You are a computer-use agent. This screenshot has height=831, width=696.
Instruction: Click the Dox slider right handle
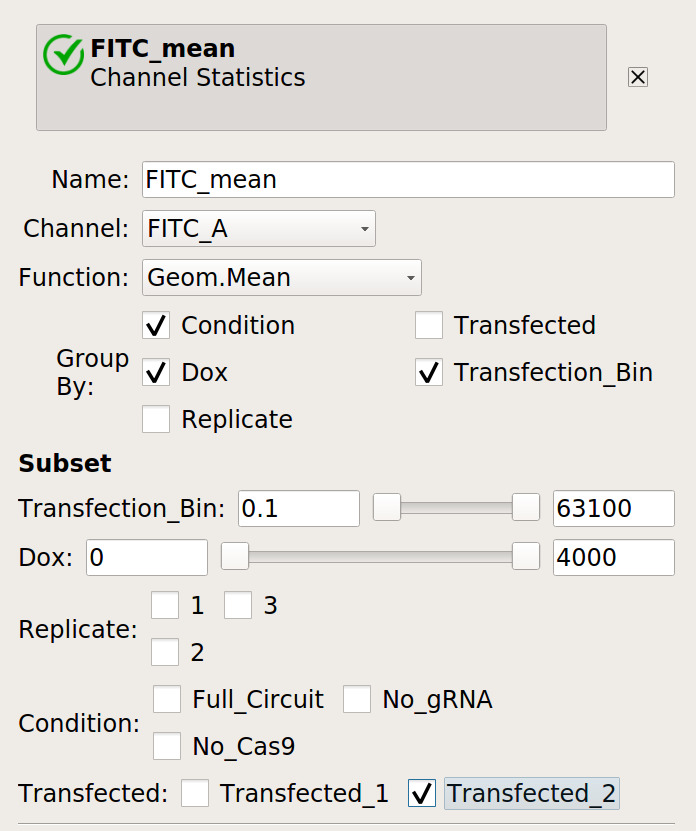point(526,556)
